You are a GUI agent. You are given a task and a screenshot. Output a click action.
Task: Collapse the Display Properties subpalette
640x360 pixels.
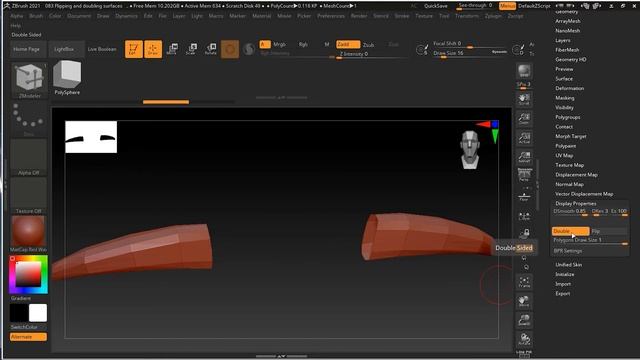[576, 203]
